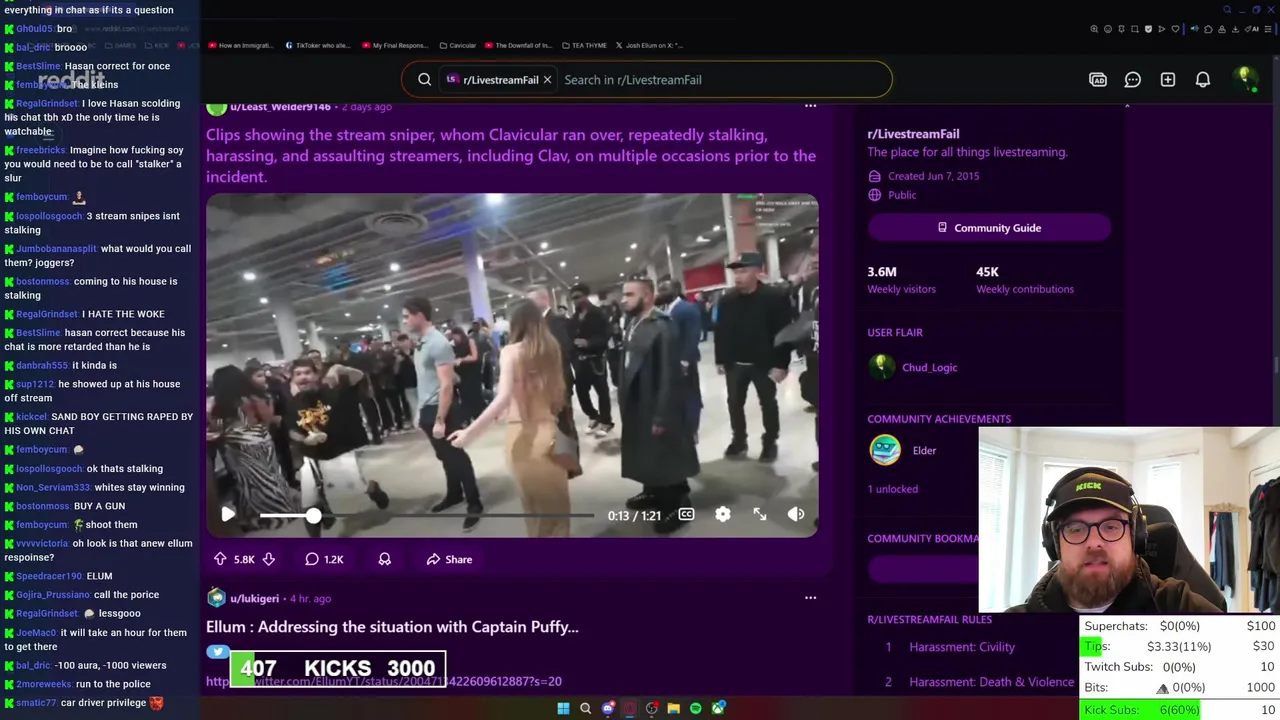Open Discord from the taskbar

608,708
